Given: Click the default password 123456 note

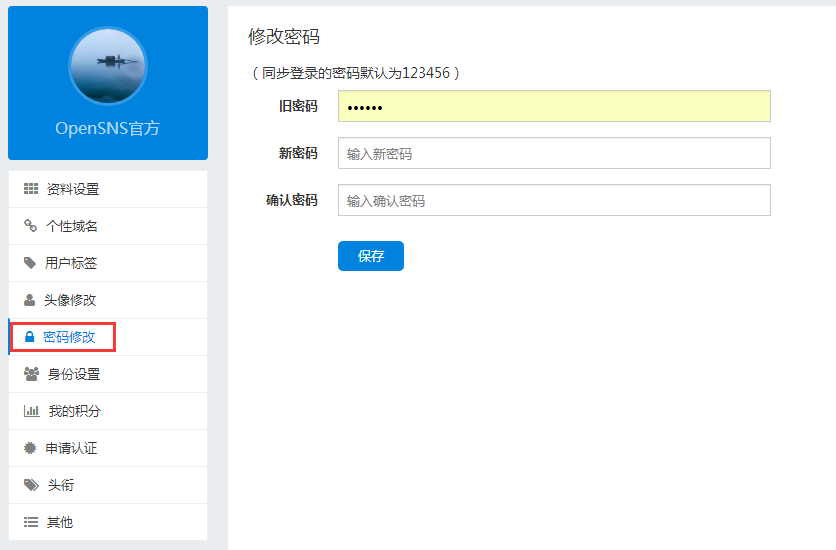Looking at the screenshot, I should click(356, 73).
